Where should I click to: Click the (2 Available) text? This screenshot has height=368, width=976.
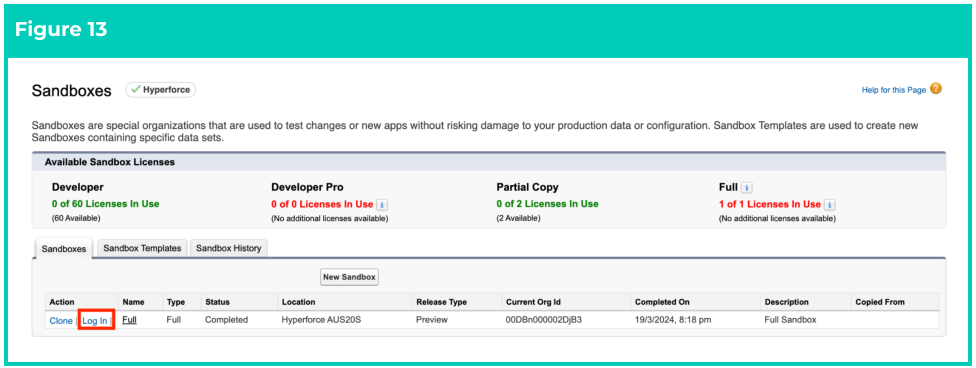tap(518, 219)
